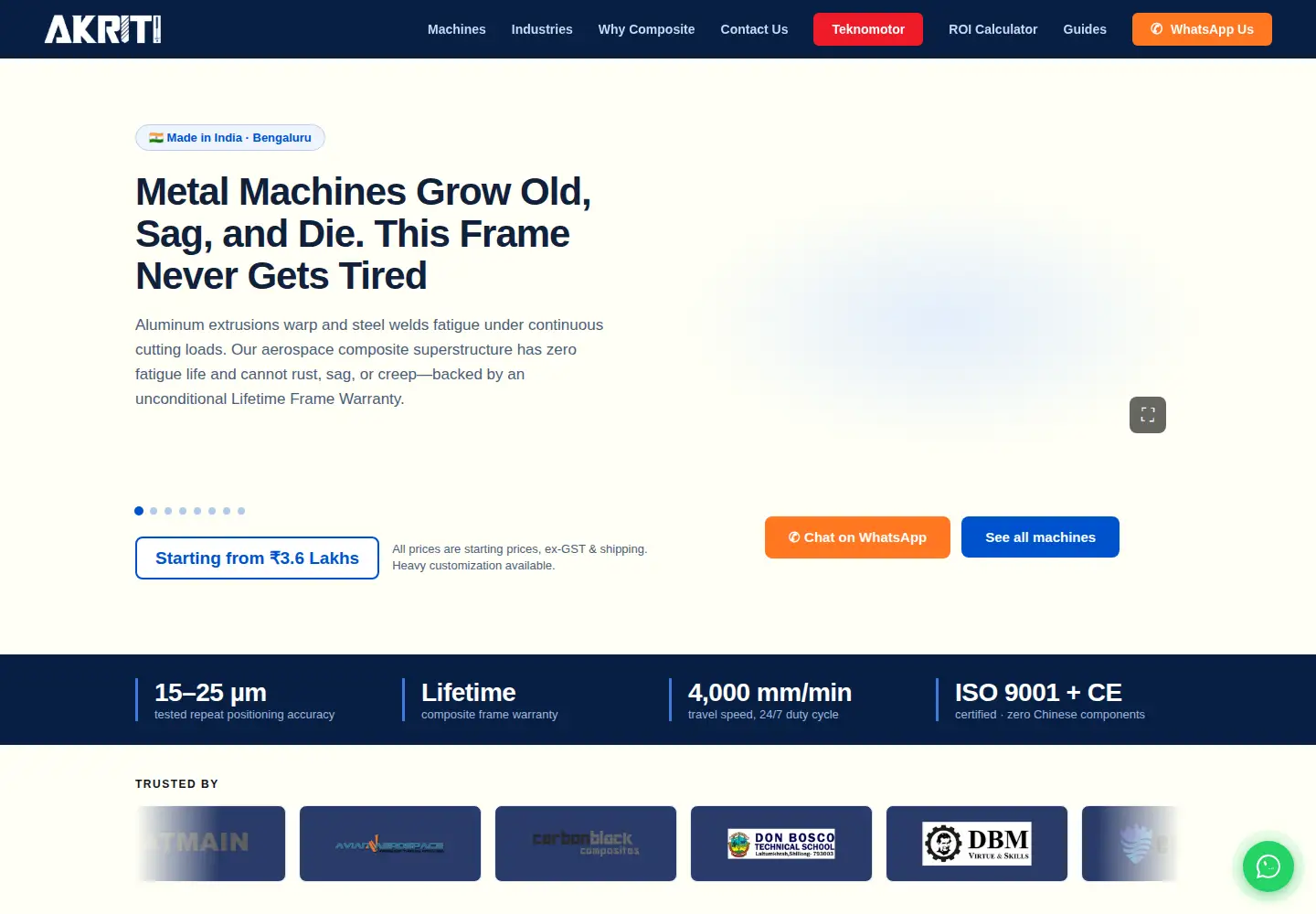Open Contact Us in navigation

754,29
